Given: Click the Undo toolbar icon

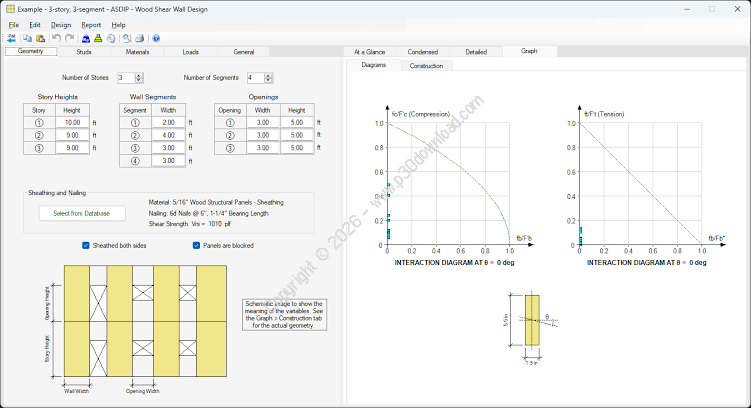Looking at the screenshot, I should (x=57, y=38).
